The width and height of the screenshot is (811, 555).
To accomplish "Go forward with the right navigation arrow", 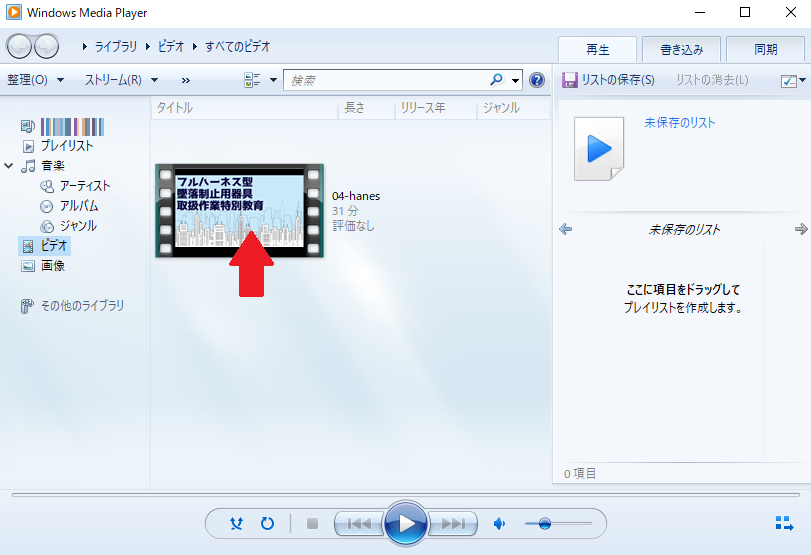I will (x=47, y=47).
